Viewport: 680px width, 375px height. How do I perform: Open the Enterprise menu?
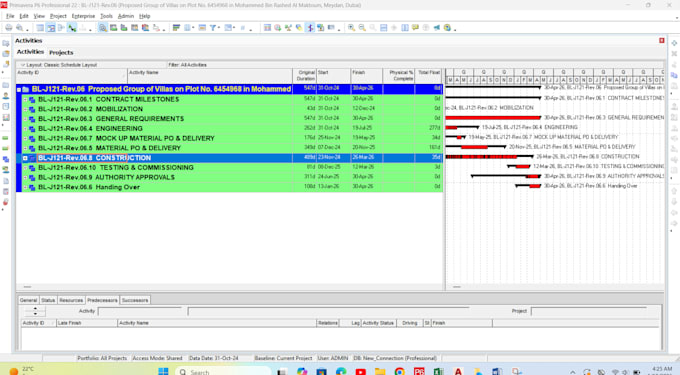(83, 16)
